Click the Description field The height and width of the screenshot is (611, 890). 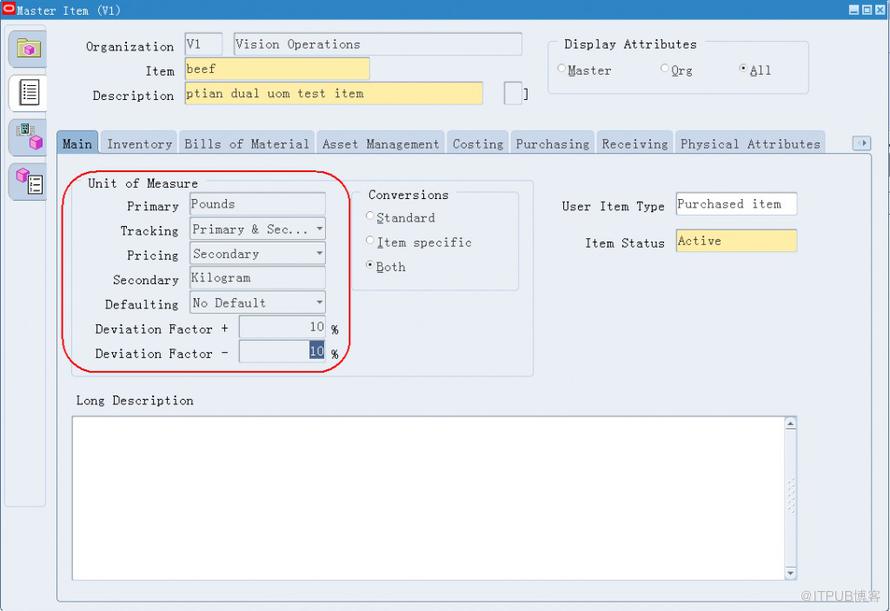tap(334, 93)
